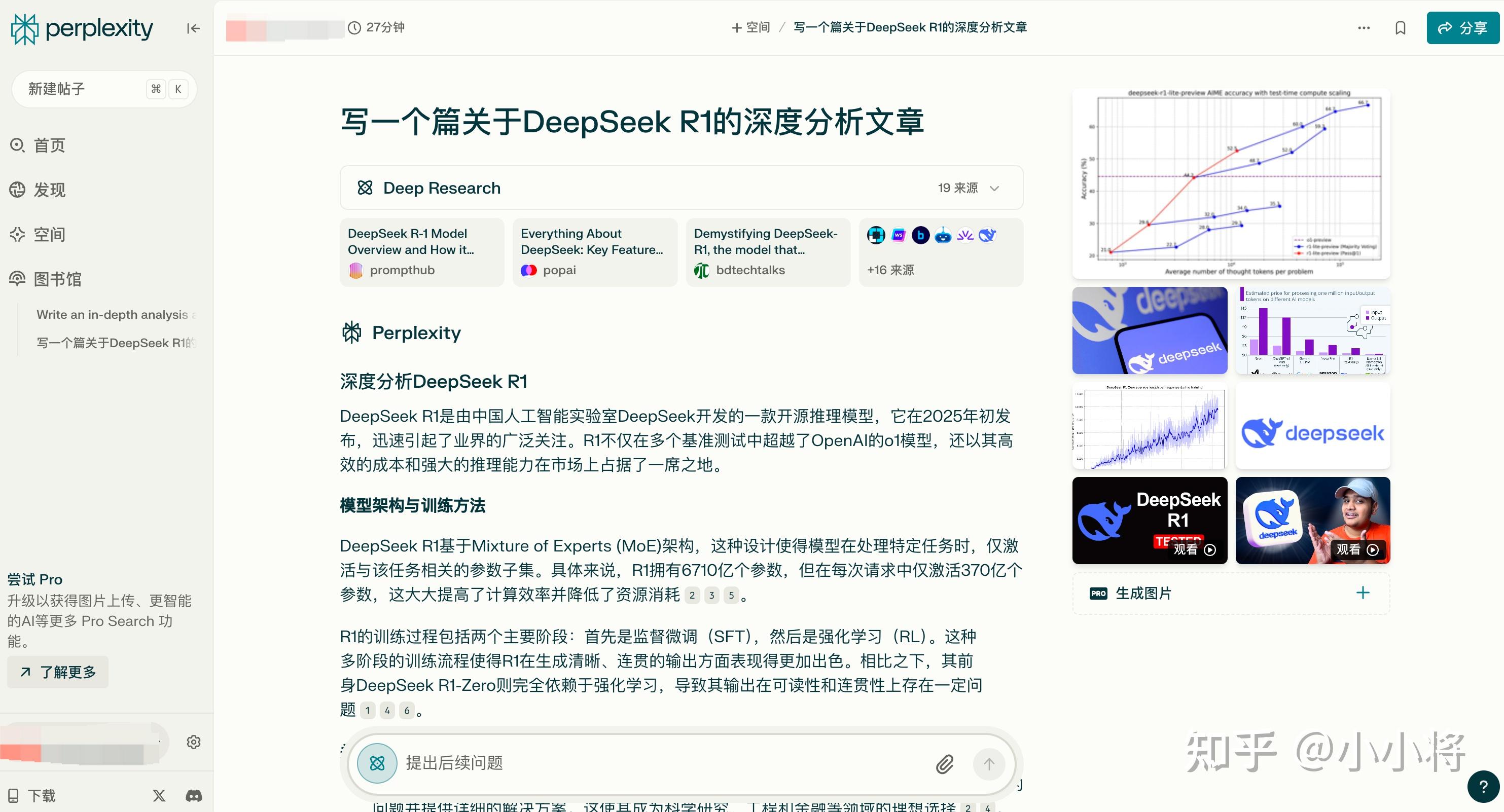Open the prompthub source card
The image size is (1504, 812).
point(421,252)
